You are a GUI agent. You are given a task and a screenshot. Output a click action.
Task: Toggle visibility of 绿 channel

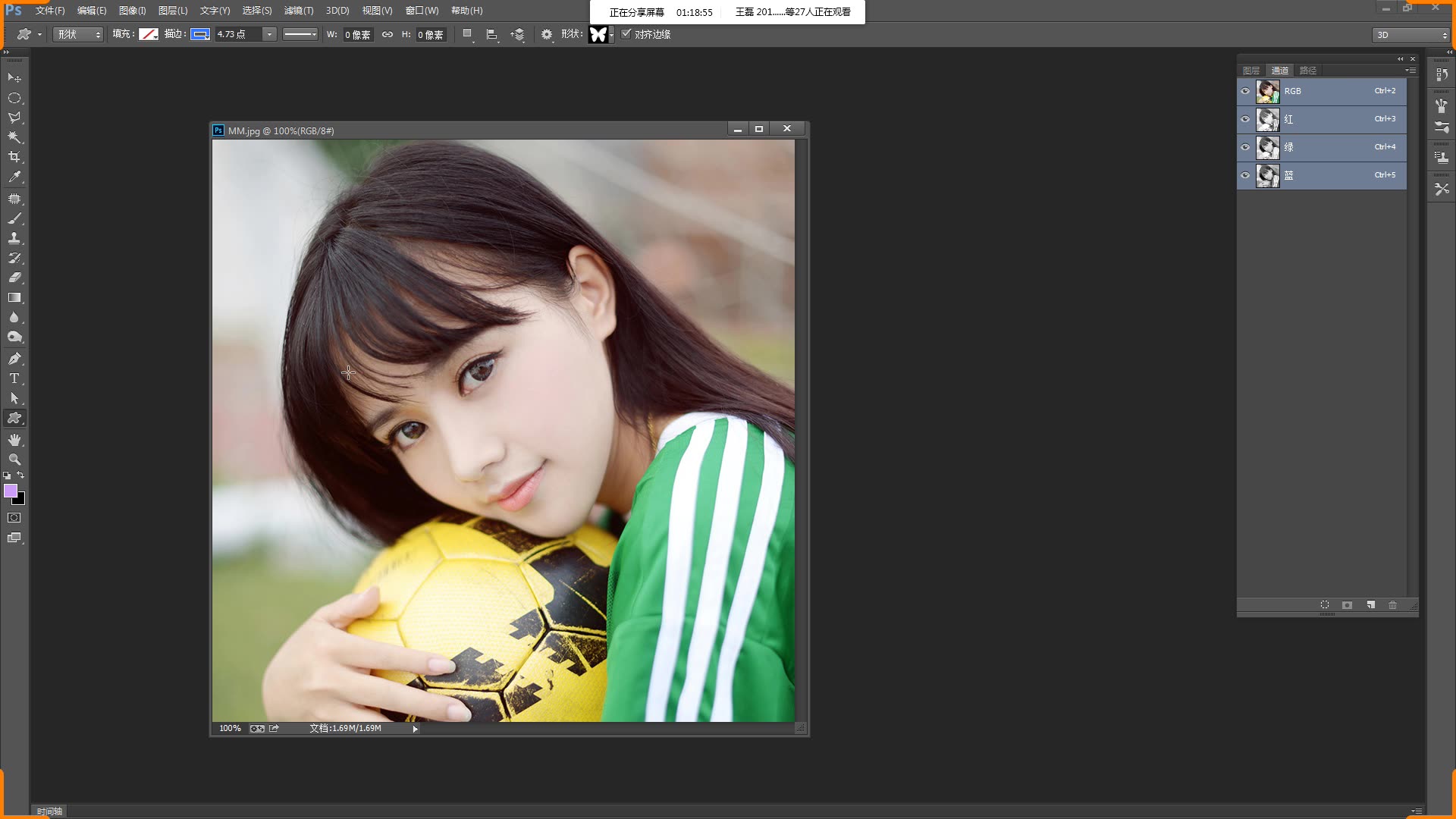point(1245,147)
